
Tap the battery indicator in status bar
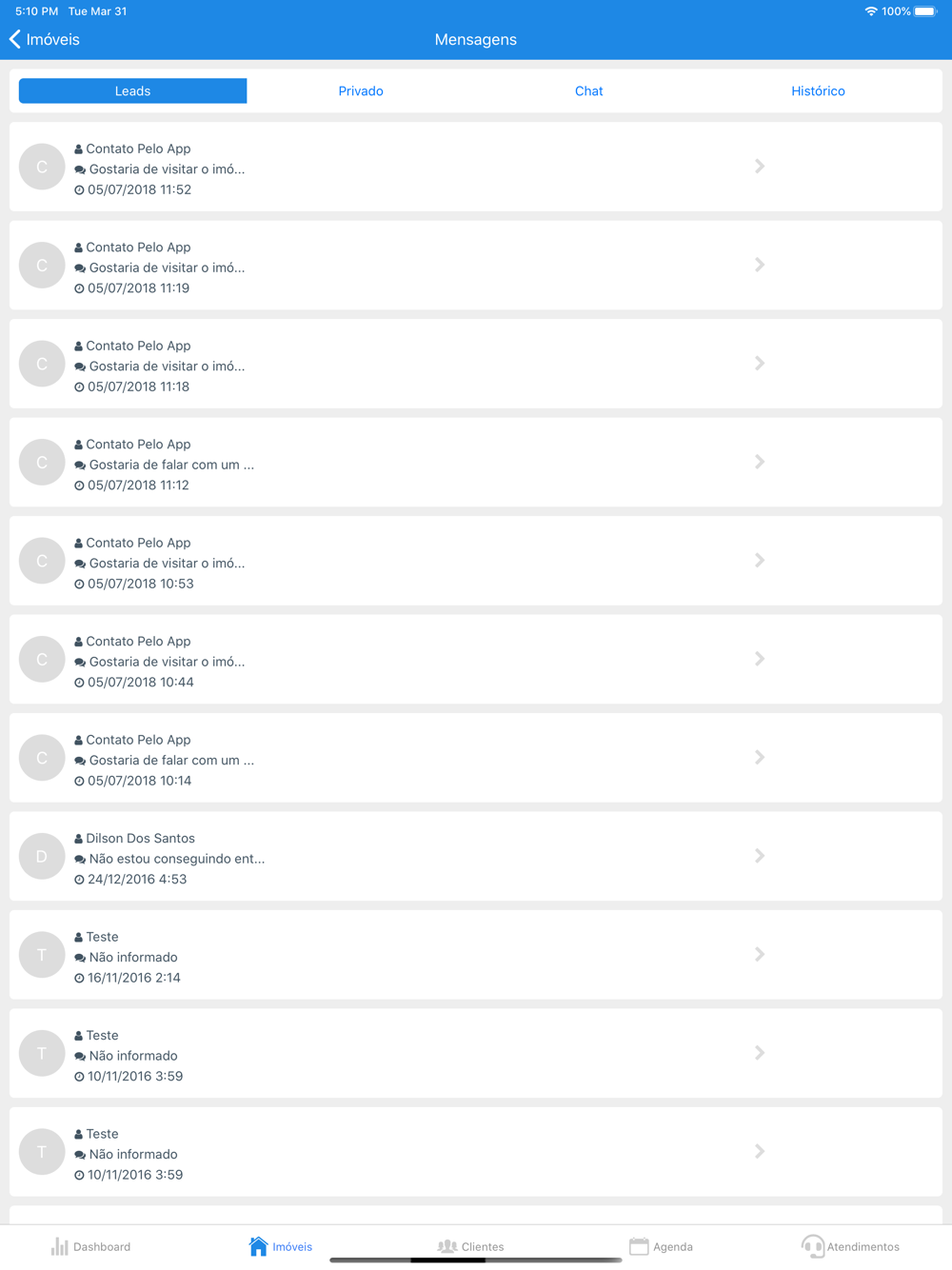pyautogui.click(x=925, y=11)
